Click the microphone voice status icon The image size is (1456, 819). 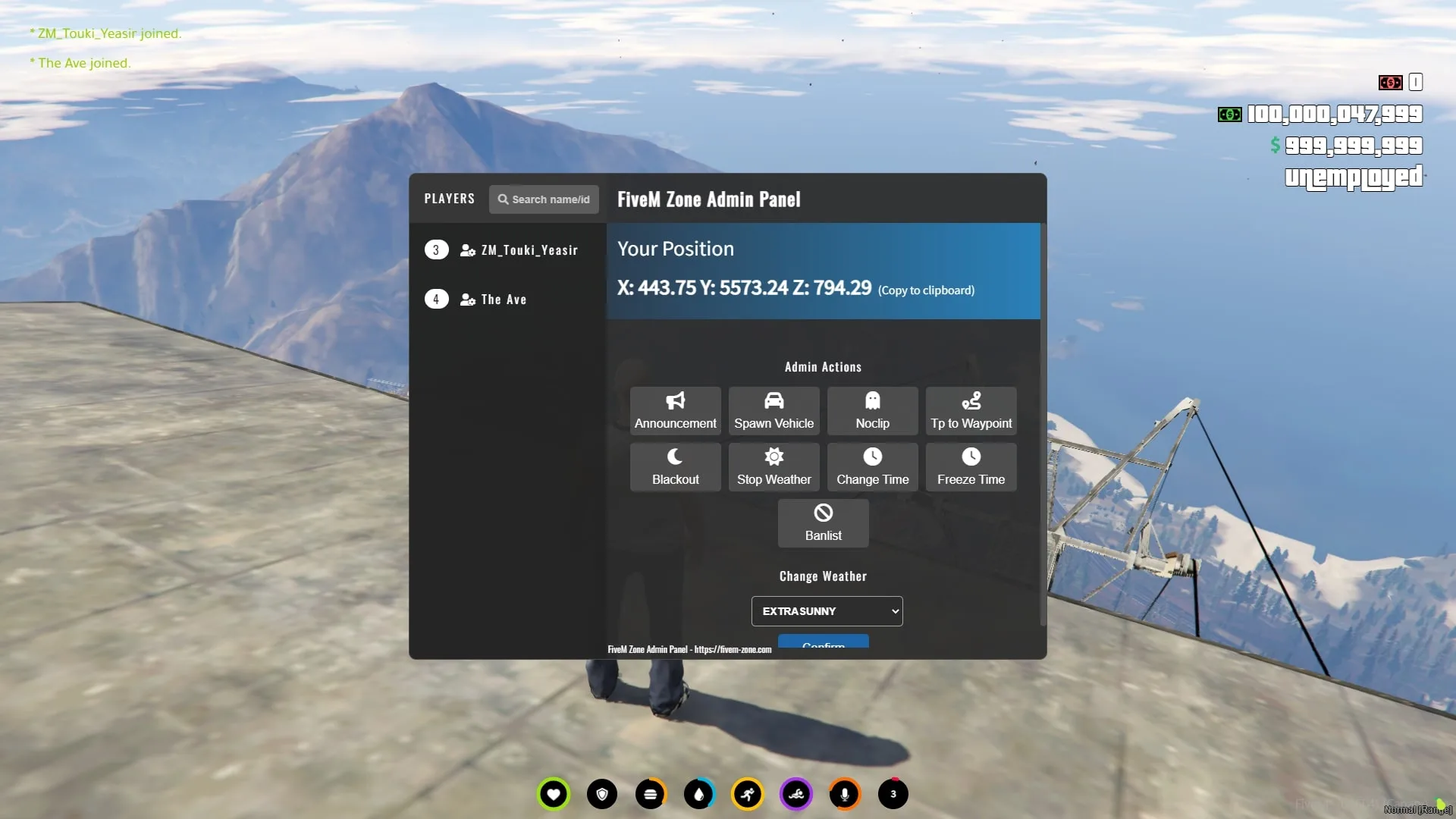pyautogui.click(x=844, y=794)
